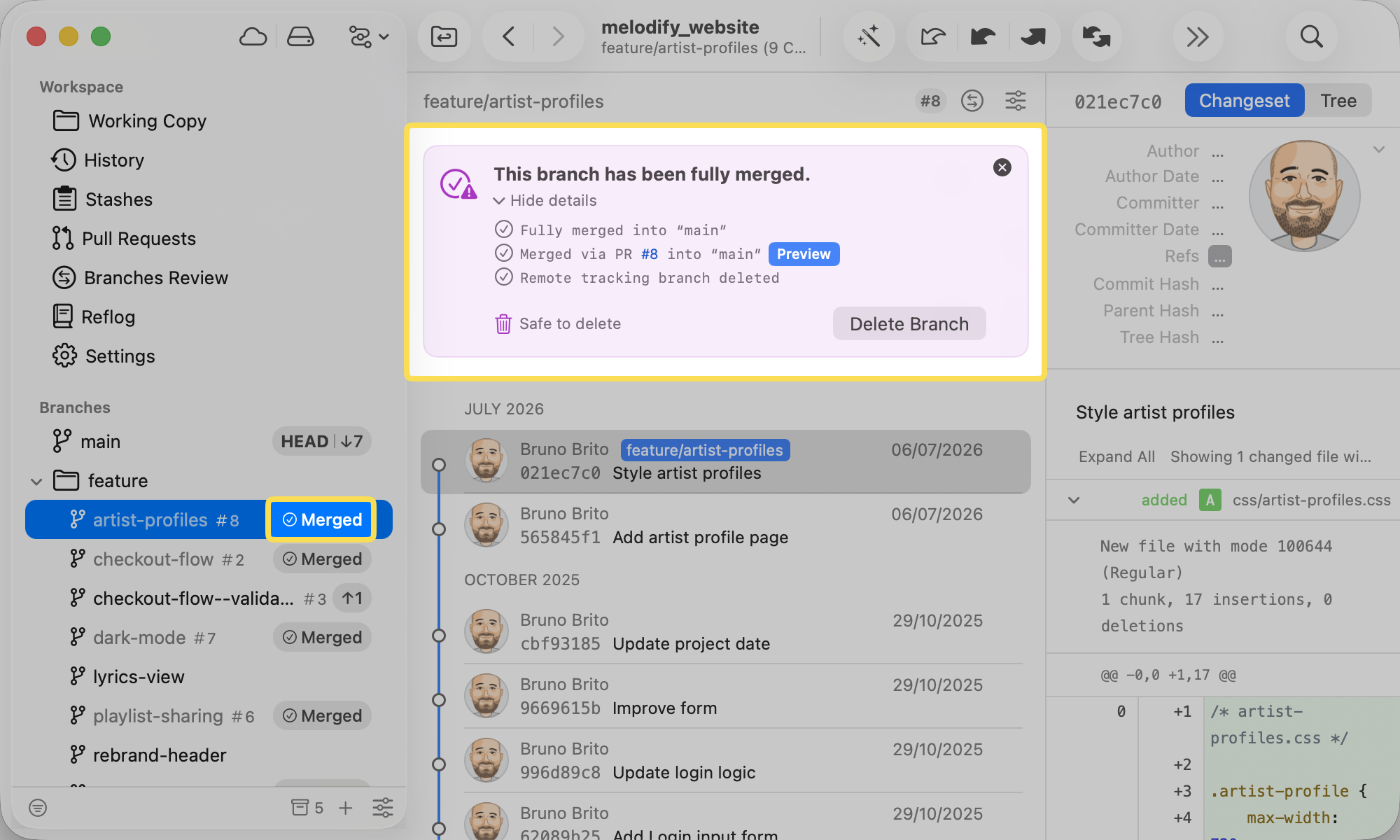Click the Merged badge on checkout-flow #2
Screen dimensions: 1400x840
point(322,559)
